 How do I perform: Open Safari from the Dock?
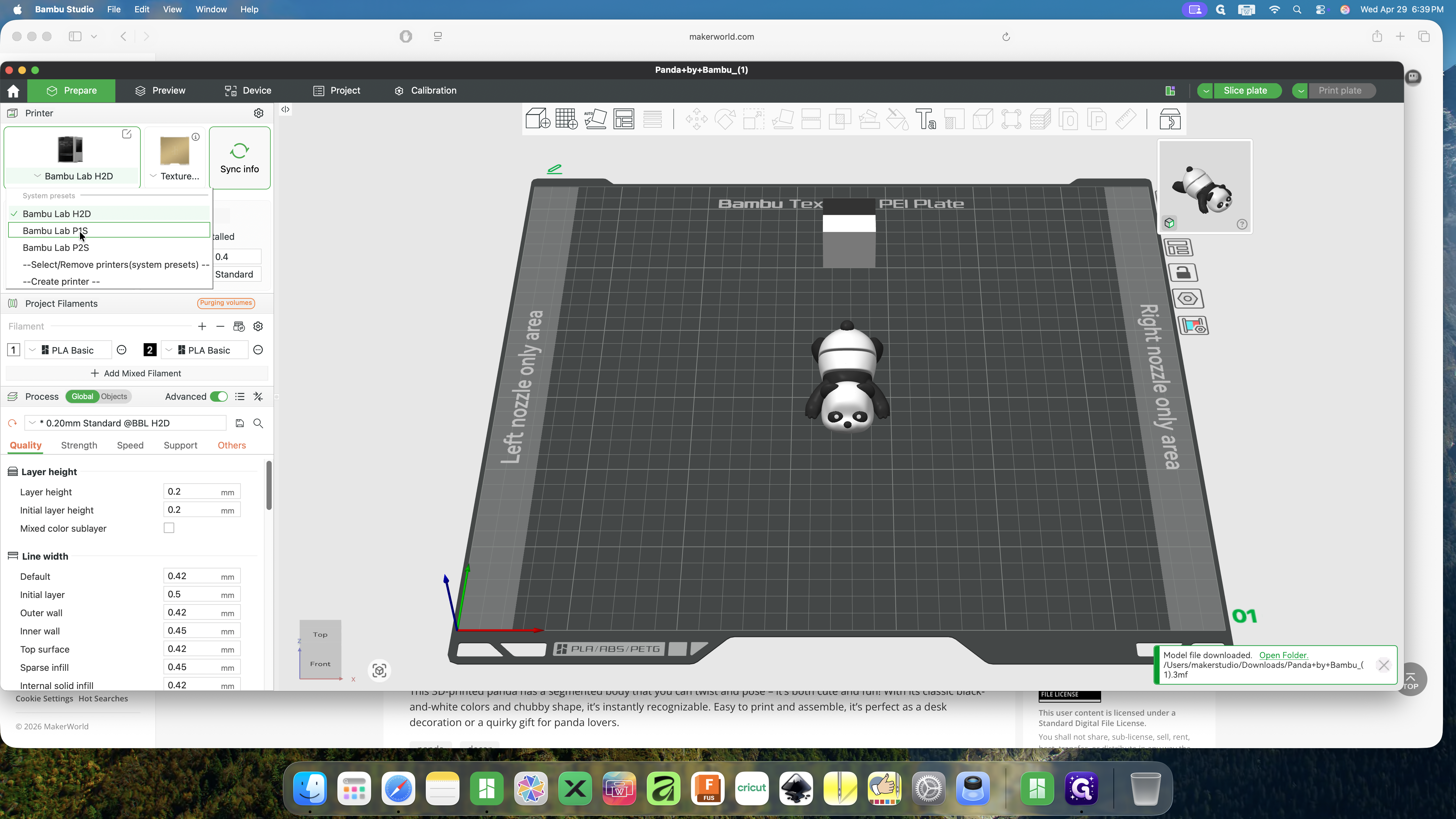[398, 788]
